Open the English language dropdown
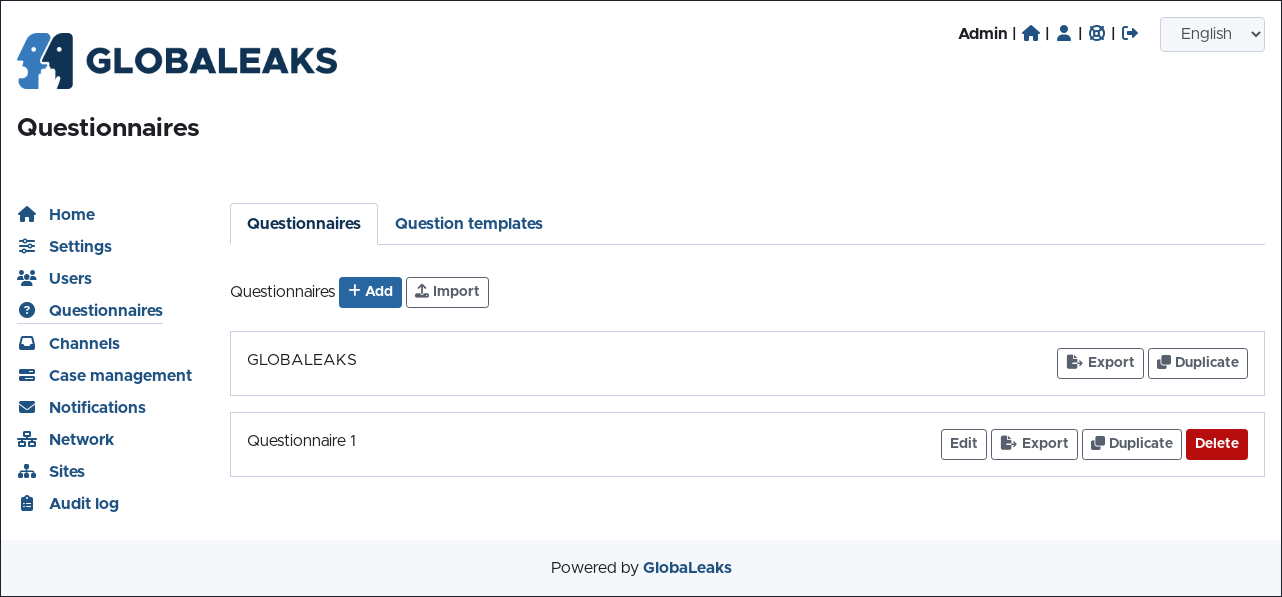 click(x=1212, y=34)
